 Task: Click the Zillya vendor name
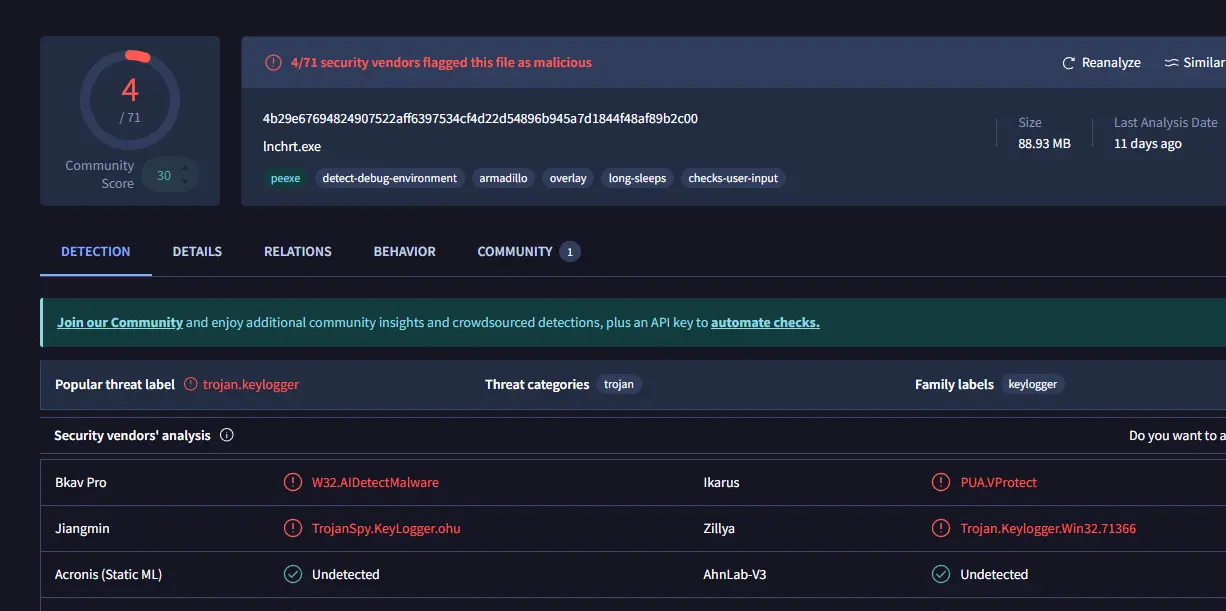pyautogui.click(x=719, y=528)
